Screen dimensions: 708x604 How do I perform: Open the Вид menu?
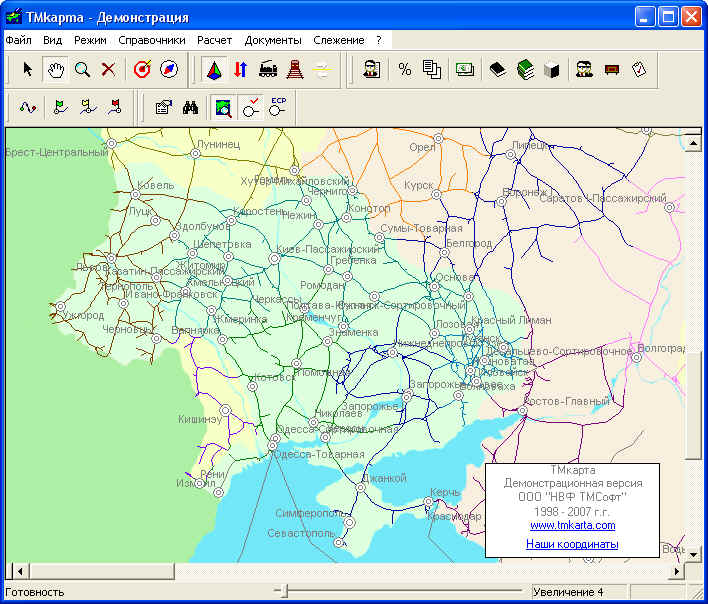tap(52, 40)
